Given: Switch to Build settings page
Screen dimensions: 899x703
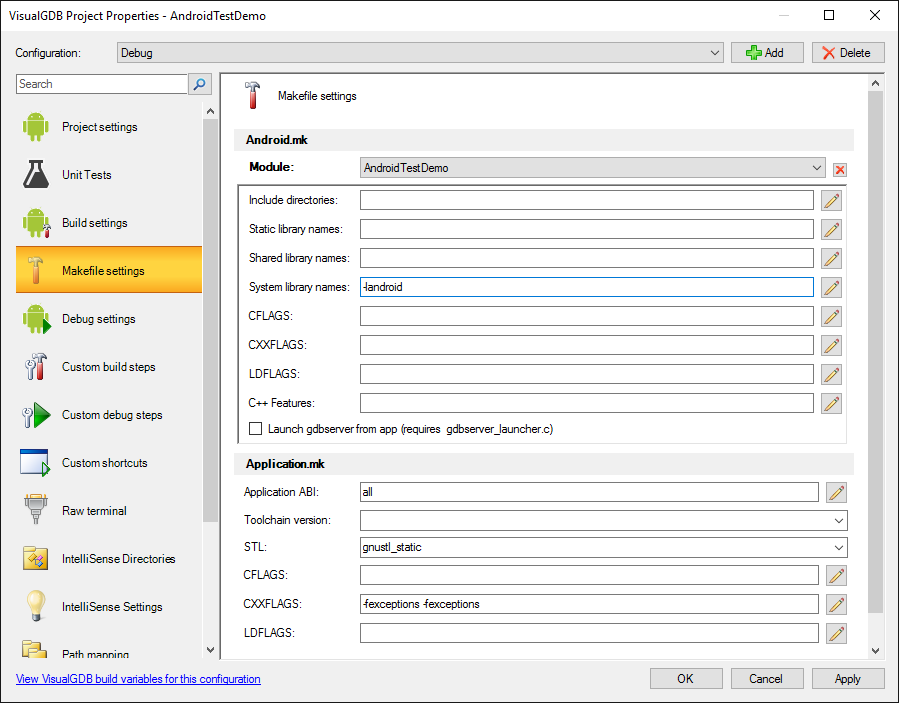Looking at the screenshot, I should [109, 222].
